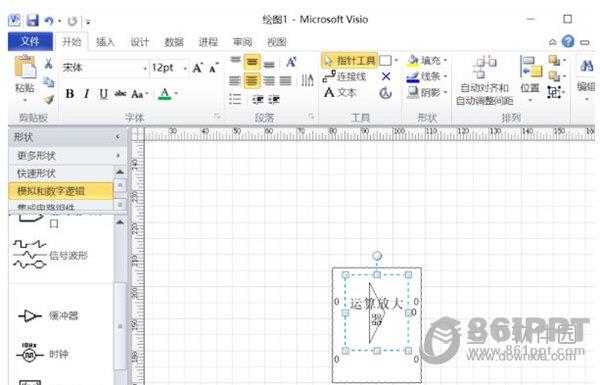Screen dimensions: 600x385
Task: Open the 设计 (Design) ribbon tab
Action: pyautogui.click(x=140, y=42)
